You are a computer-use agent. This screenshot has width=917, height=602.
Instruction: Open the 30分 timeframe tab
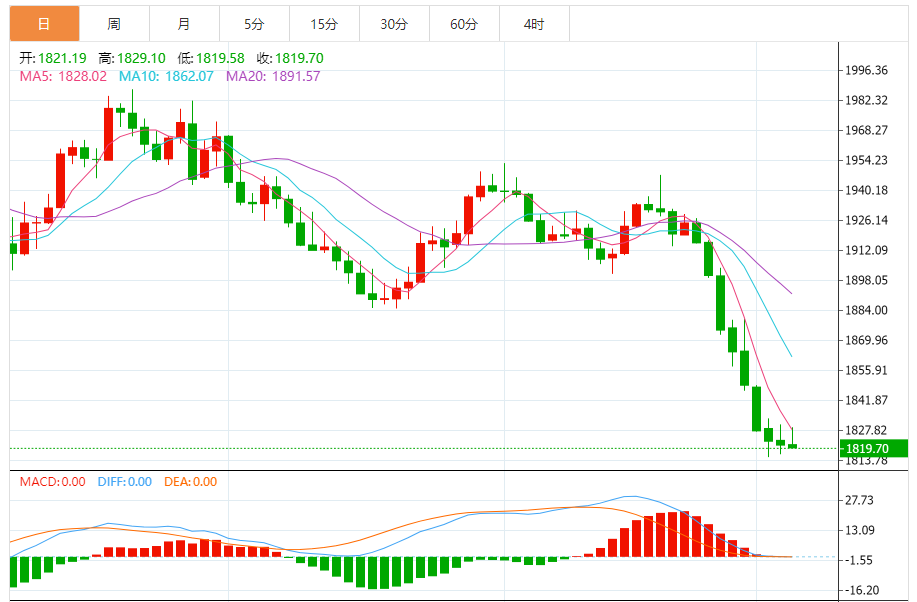(x=394, y=24)
